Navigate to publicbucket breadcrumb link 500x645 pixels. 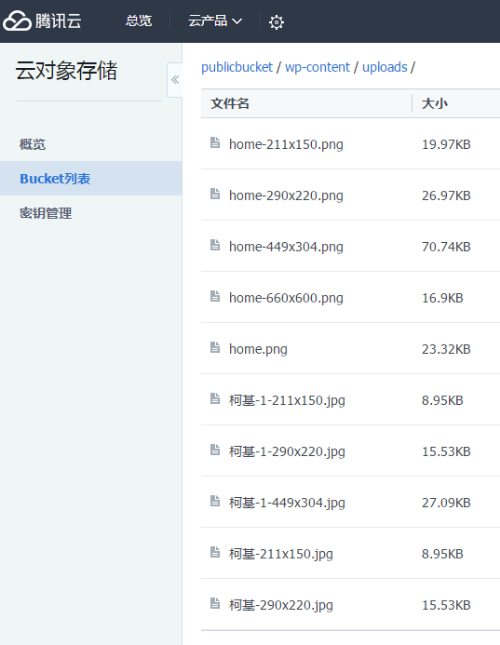[237, 67]
